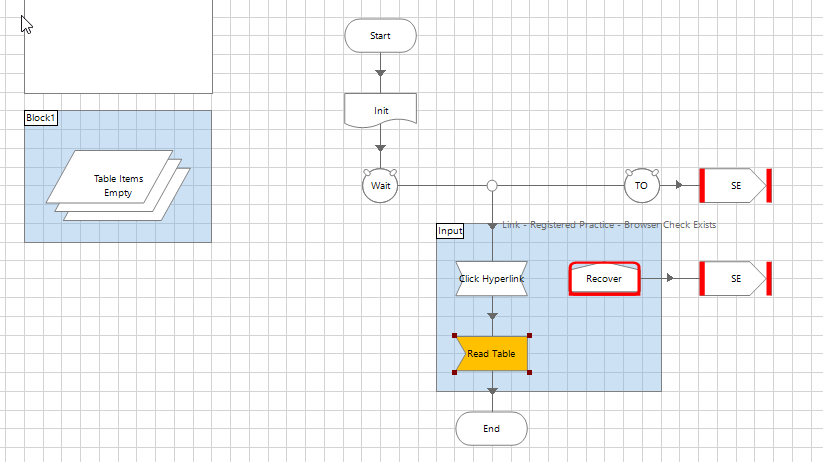Click the arrow between Read Table and End

492,391
